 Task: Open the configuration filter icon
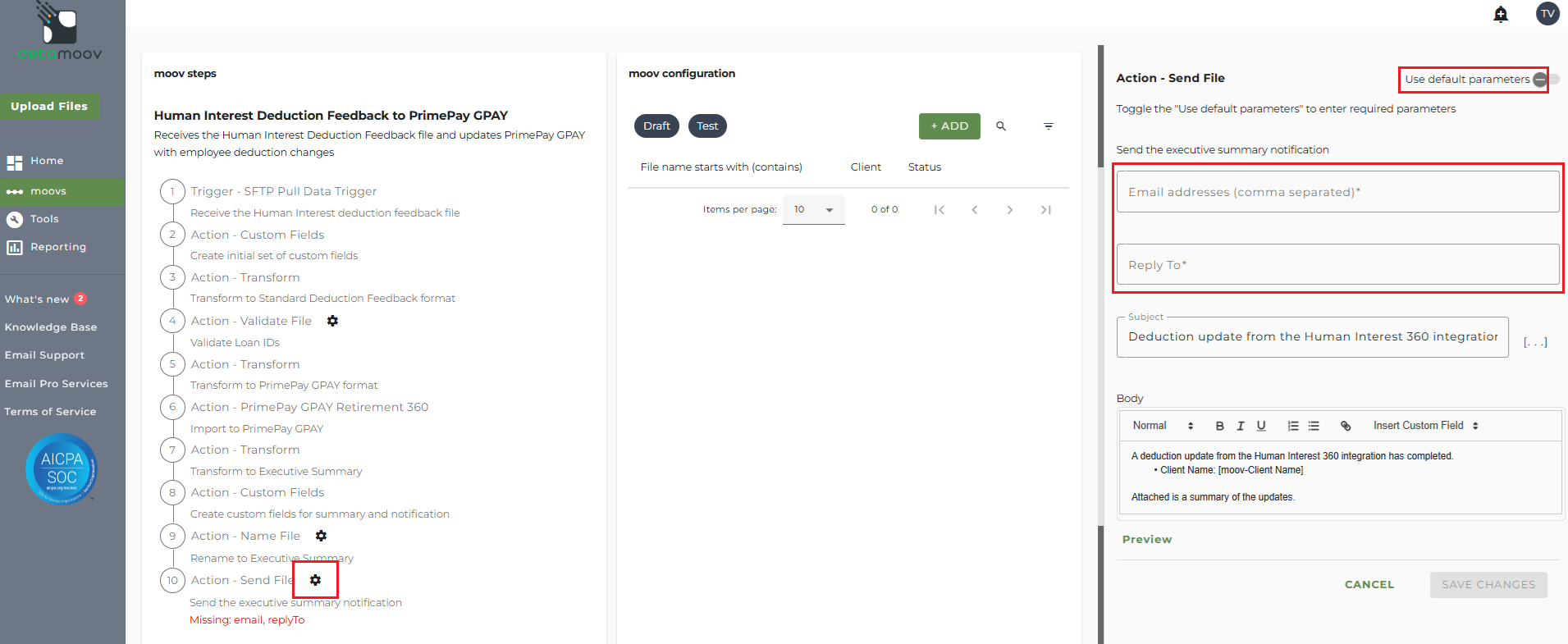[x=1049, y=126]
